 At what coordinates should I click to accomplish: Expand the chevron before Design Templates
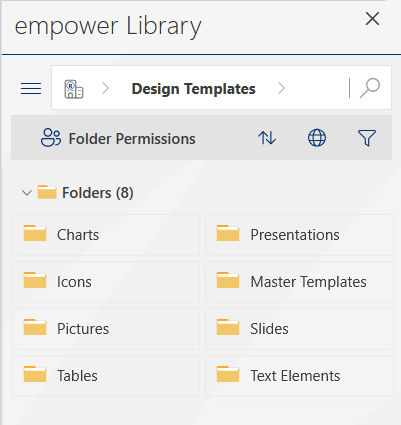pos(106,89)
